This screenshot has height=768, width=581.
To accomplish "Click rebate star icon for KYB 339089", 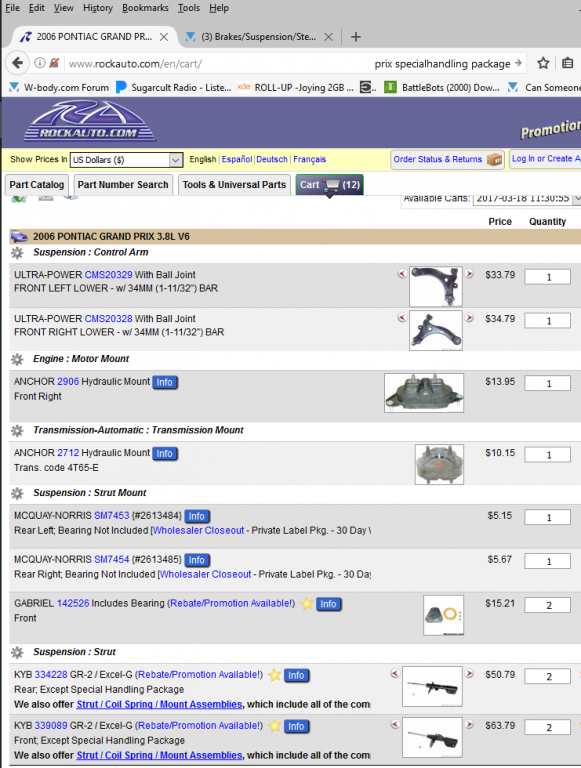I will [x=275, y=726].
